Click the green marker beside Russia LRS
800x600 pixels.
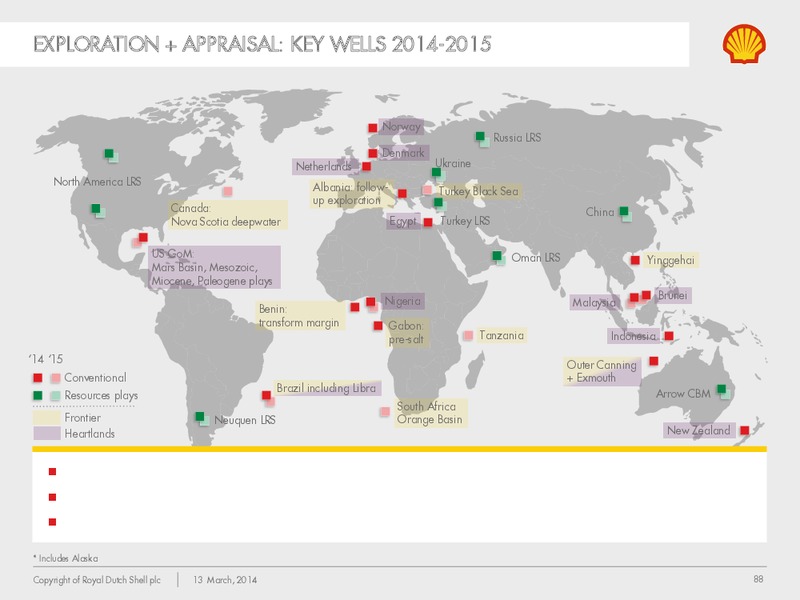(480, 136)
